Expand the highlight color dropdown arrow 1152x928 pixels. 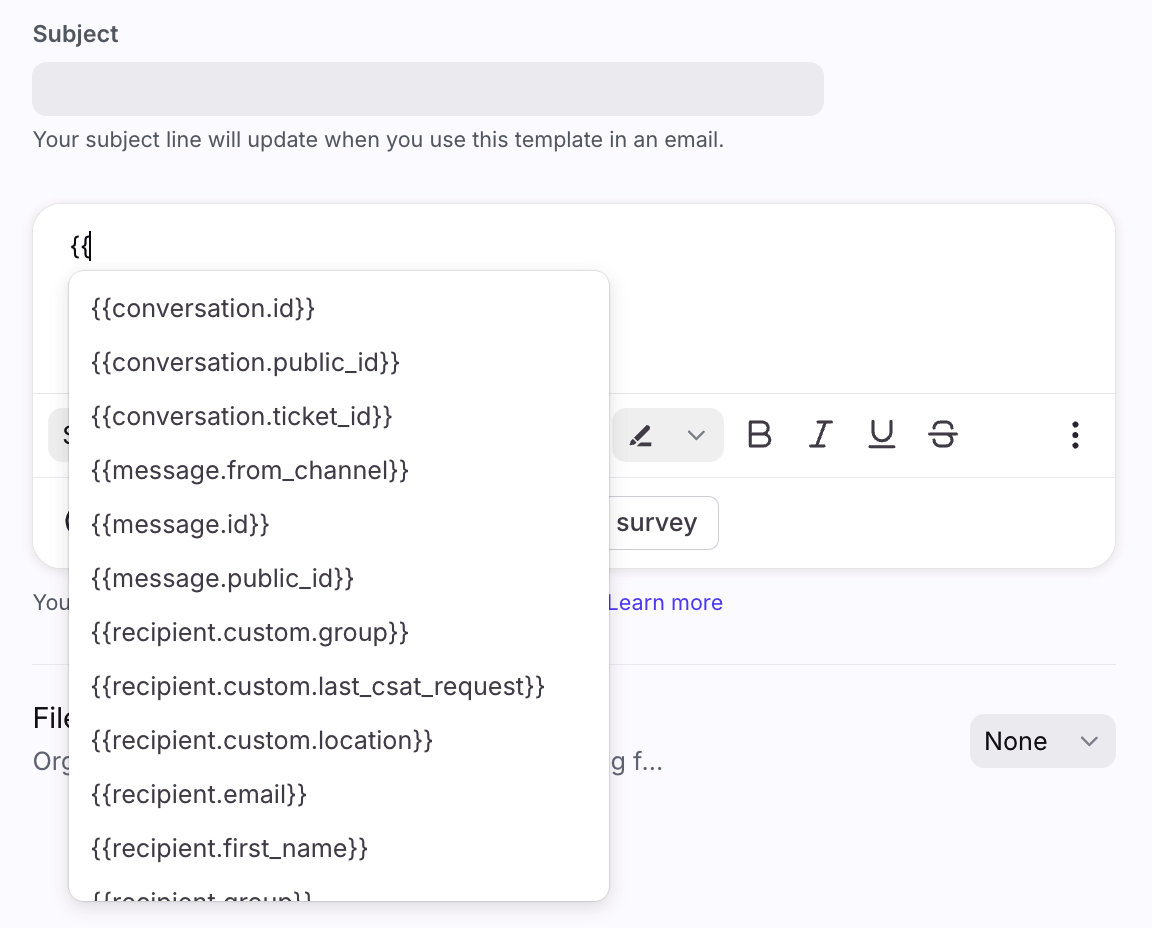[x=696, y=435]
